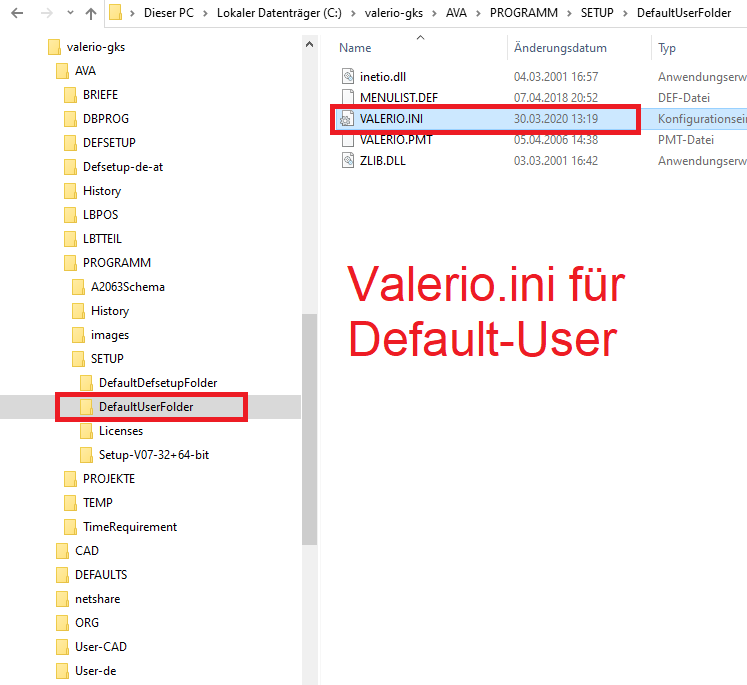Select the VALERIO.INI configuration file icon

tap(347, 119)
